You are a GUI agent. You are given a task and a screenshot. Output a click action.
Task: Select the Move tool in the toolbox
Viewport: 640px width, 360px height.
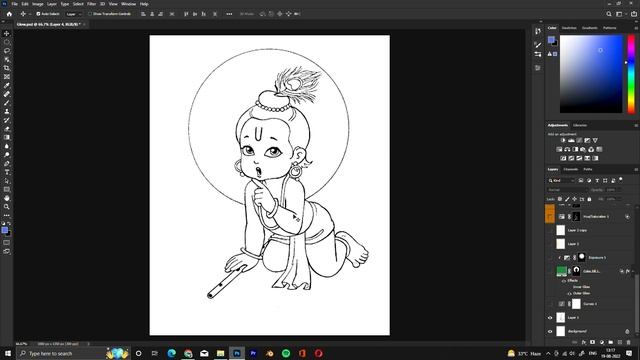7,33
